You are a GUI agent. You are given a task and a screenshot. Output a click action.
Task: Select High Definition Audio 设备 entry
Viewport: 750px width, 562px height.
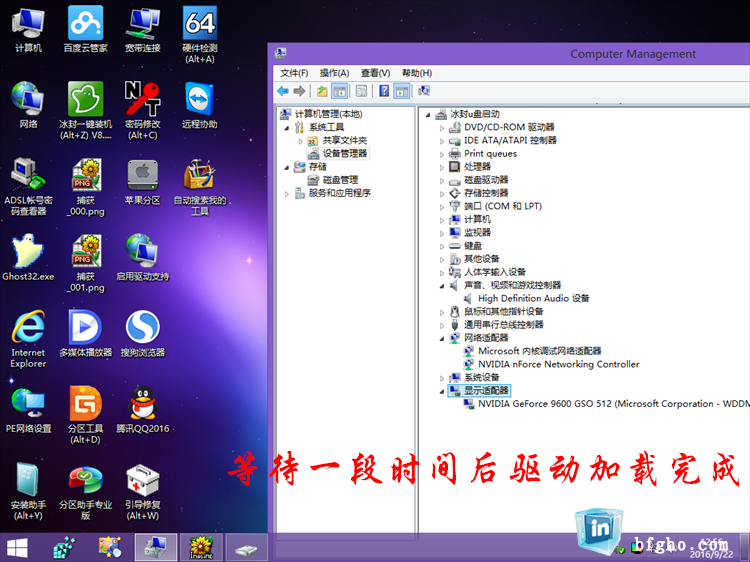pyautogui.click(x=533, y=298)
